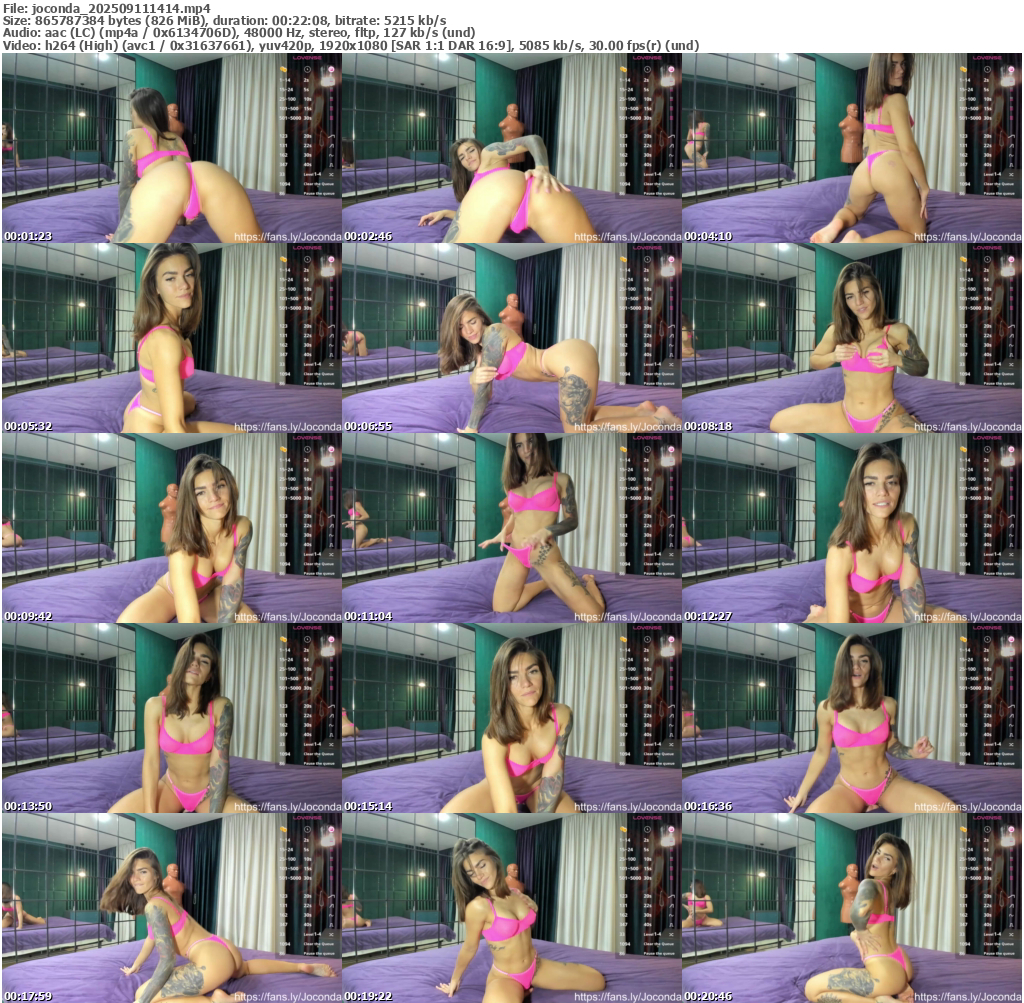This screenshot has height=1003, width=1024.
Task: Click the 'Size: 865787384 bytes' info line
Action: point(225,20)
